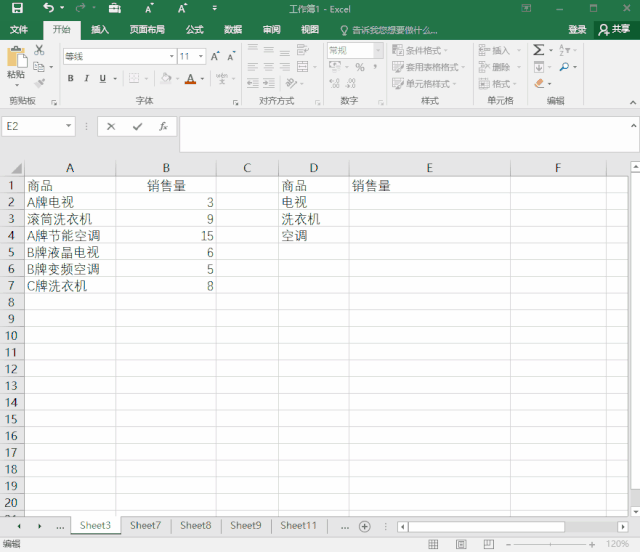Screen dimensions: 640x552
Task: Expand the Name Box dropdown arrow
Action: point(69,127)
